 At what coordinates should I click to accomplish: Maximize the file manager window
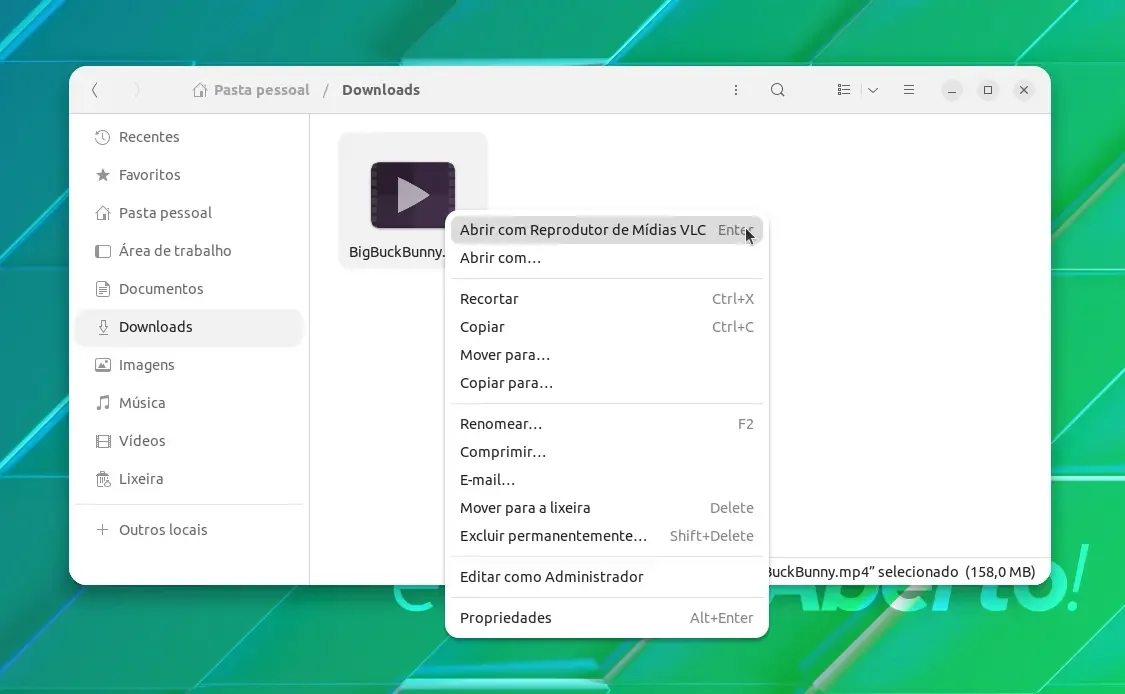(988, 90)
